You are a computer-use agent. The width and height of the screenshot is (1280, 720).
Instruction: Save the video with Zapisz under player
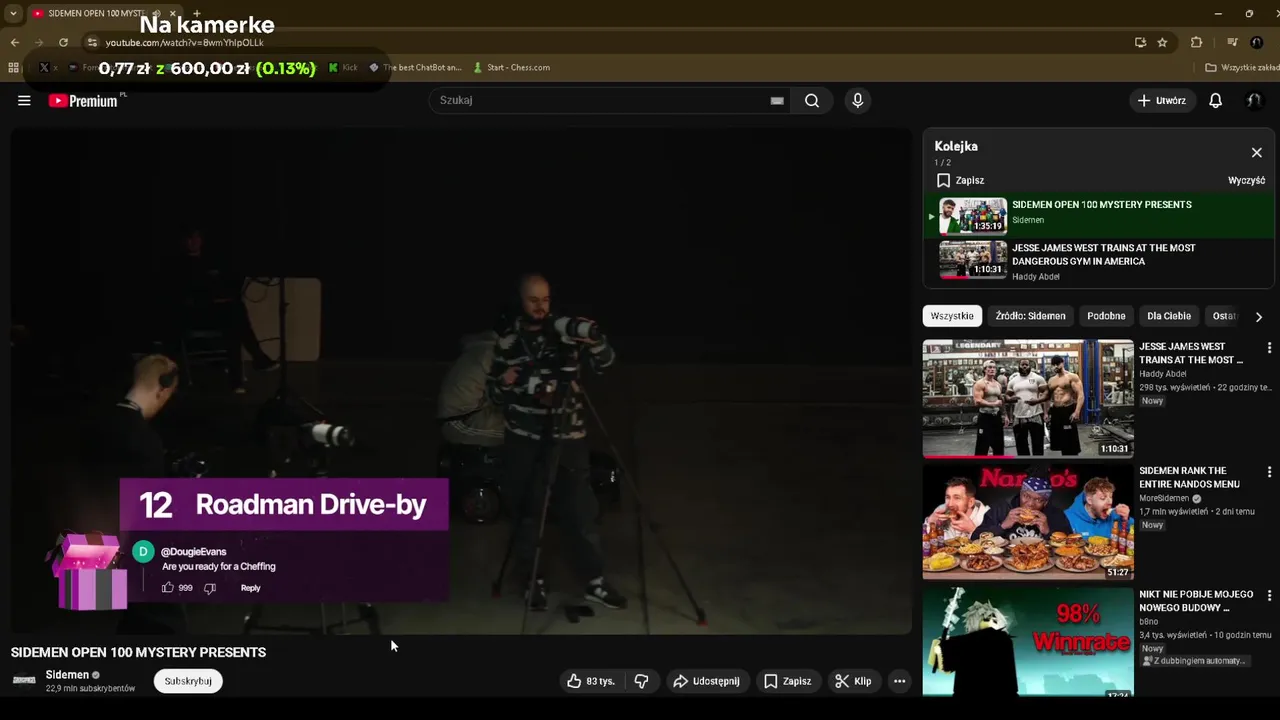click(x=788, y=681)
